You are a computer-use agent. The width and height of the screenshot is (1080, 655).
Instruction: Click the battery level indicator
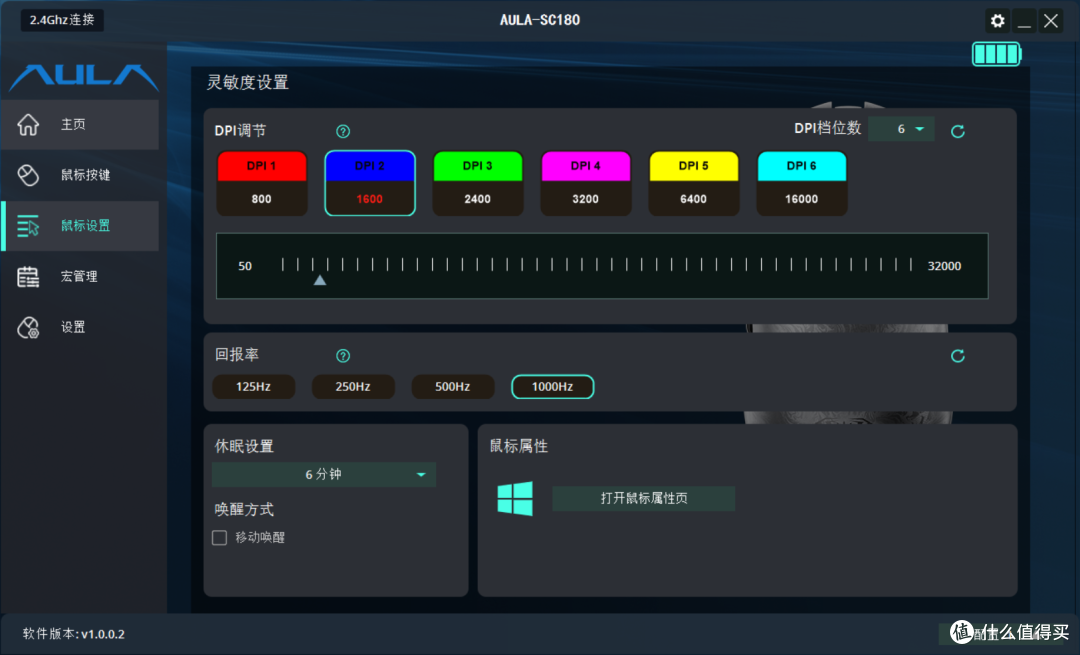pos(996,54)
